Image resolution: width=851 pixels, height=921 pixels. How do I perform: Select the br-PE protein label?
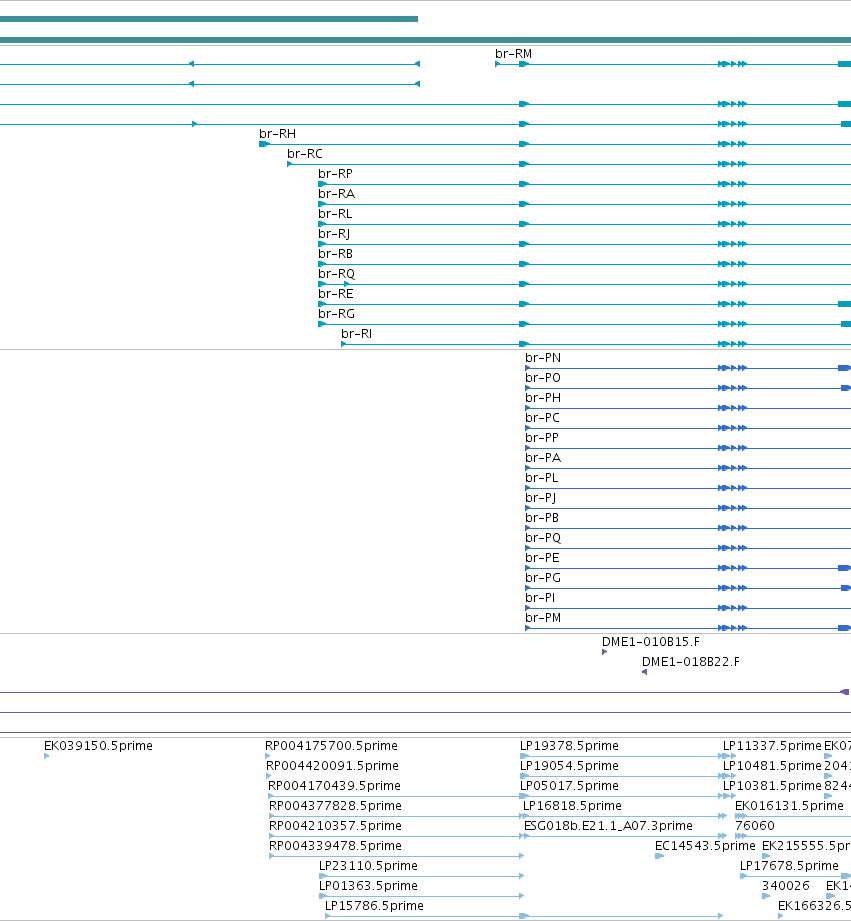point(543,557)
